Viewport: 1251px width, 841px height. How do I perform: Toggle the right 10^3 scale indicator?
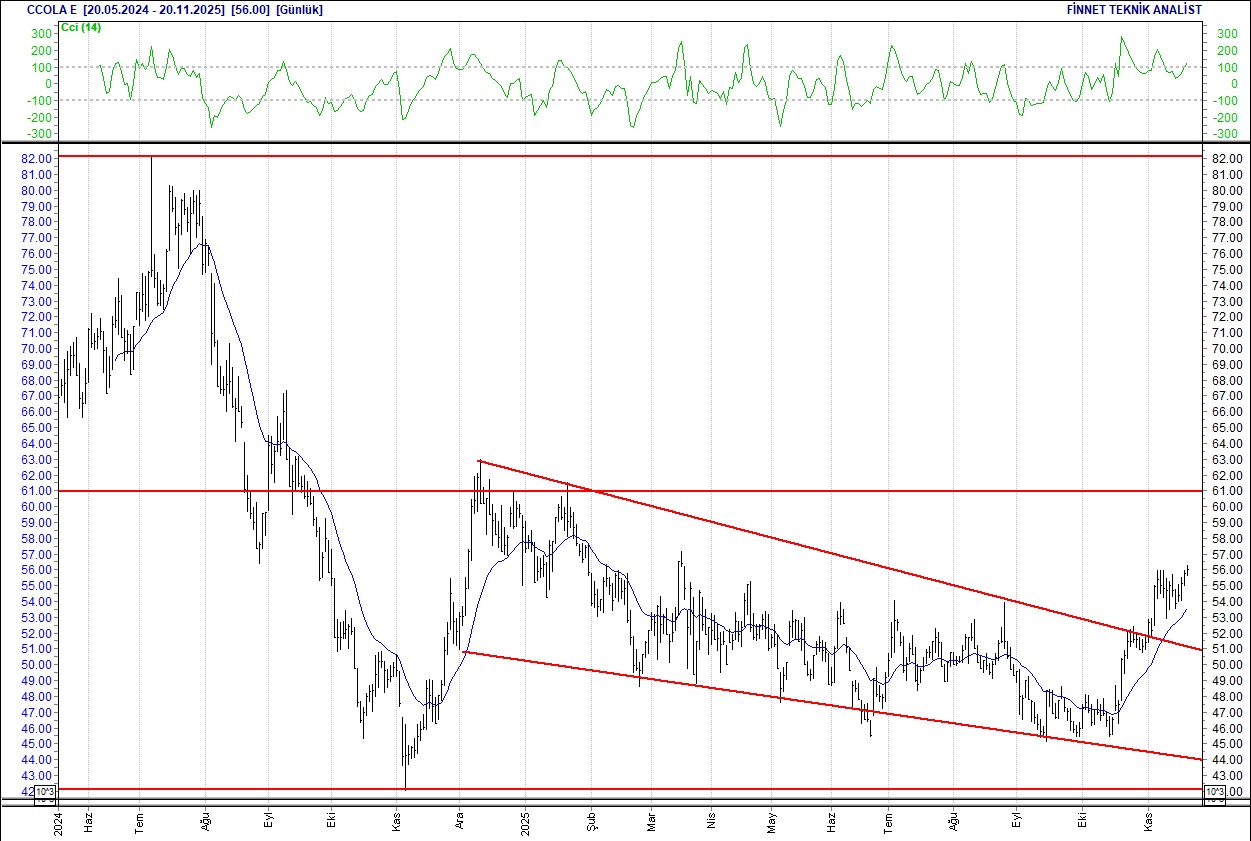(x=1215, y=790)
